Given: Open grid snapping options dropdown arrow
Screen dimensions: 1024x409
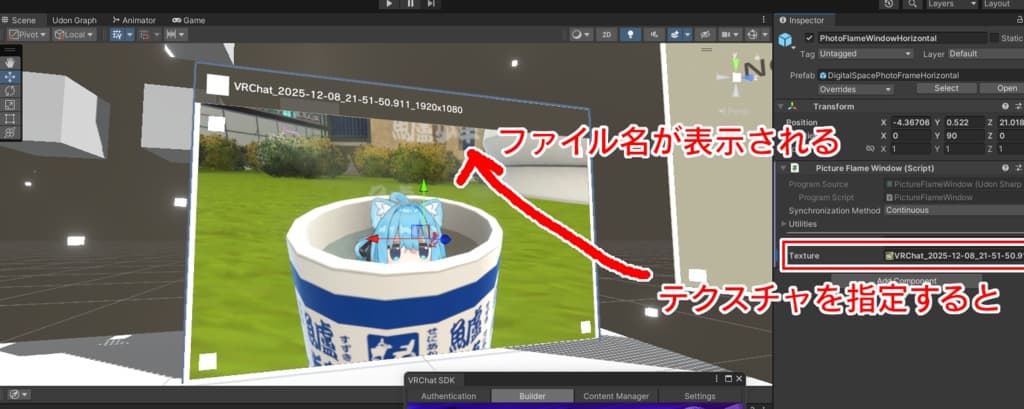Looking at the screenshot, I should (129, 35).
